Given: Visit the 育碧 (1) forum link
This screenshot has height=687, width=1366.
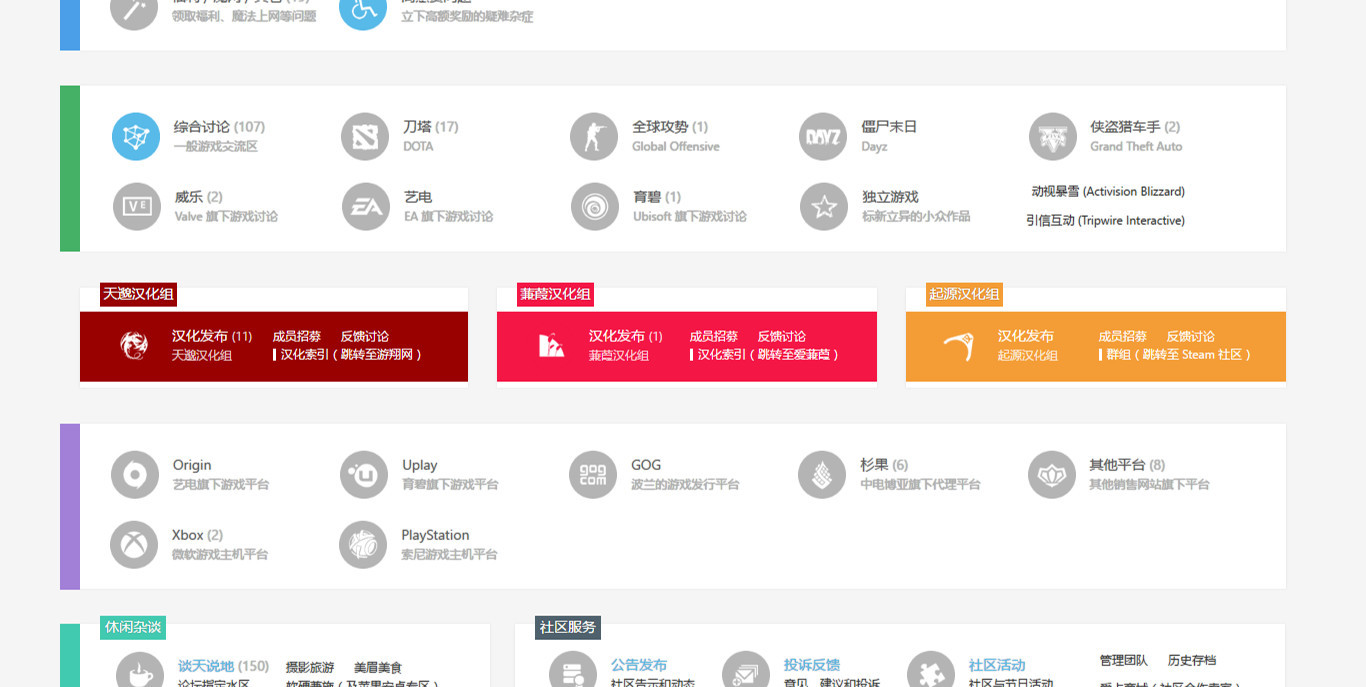Looking at the screenshot, I should click(x=657, y=197).
